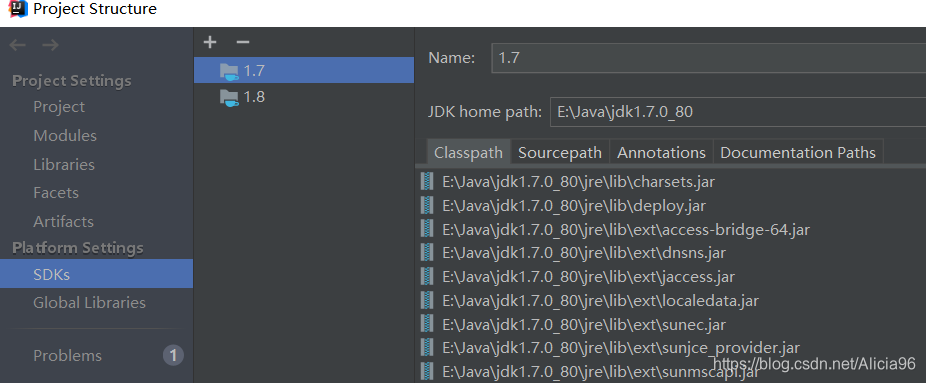This screenshot has width=926, height=383.
Task: Open the Global Libraries page
Action: 89,303
